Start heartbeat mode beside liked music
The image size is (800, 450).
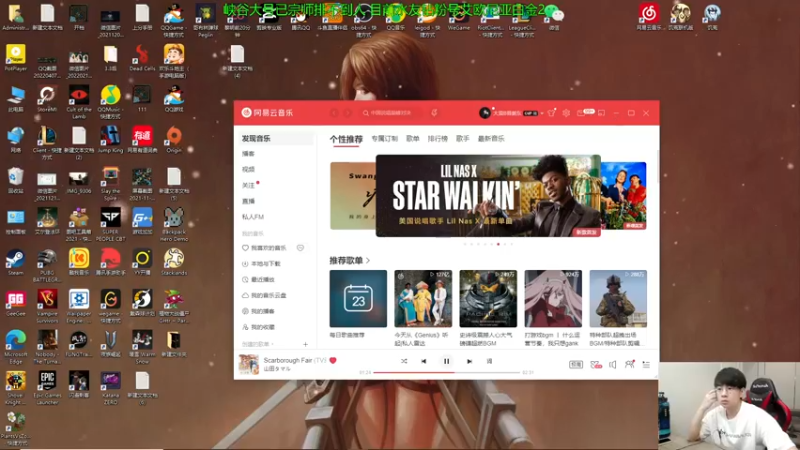pyautogui.click(x=301, y=248)
